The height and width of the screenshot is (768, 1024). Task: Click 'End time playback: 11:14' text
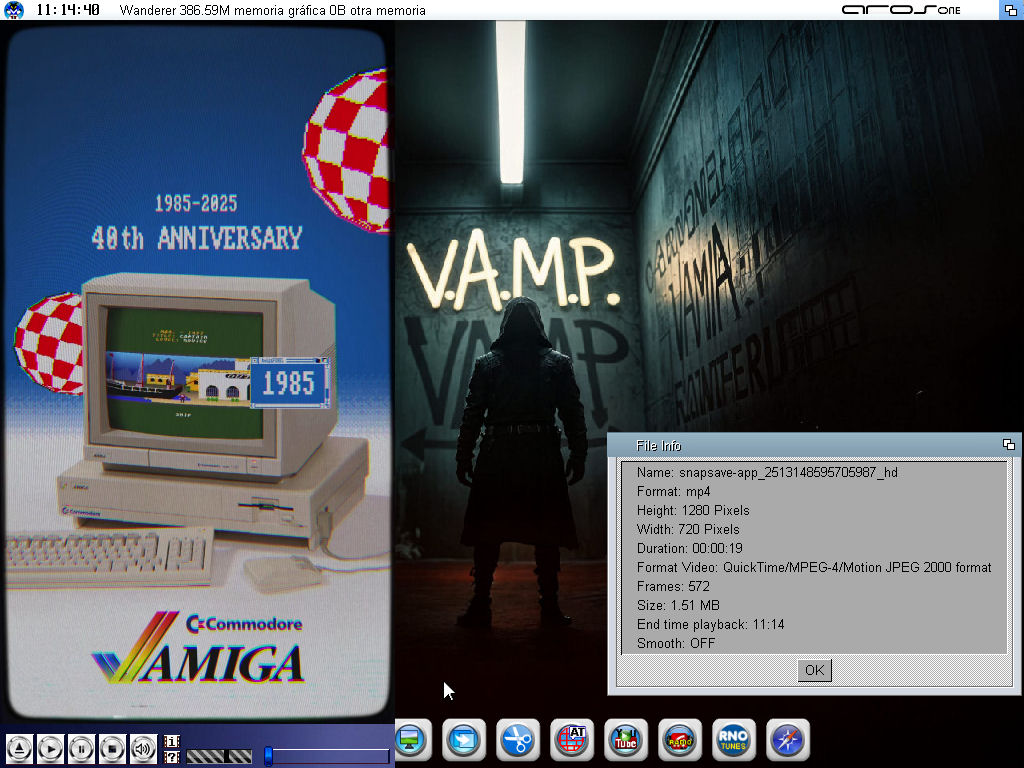point(710,624)
